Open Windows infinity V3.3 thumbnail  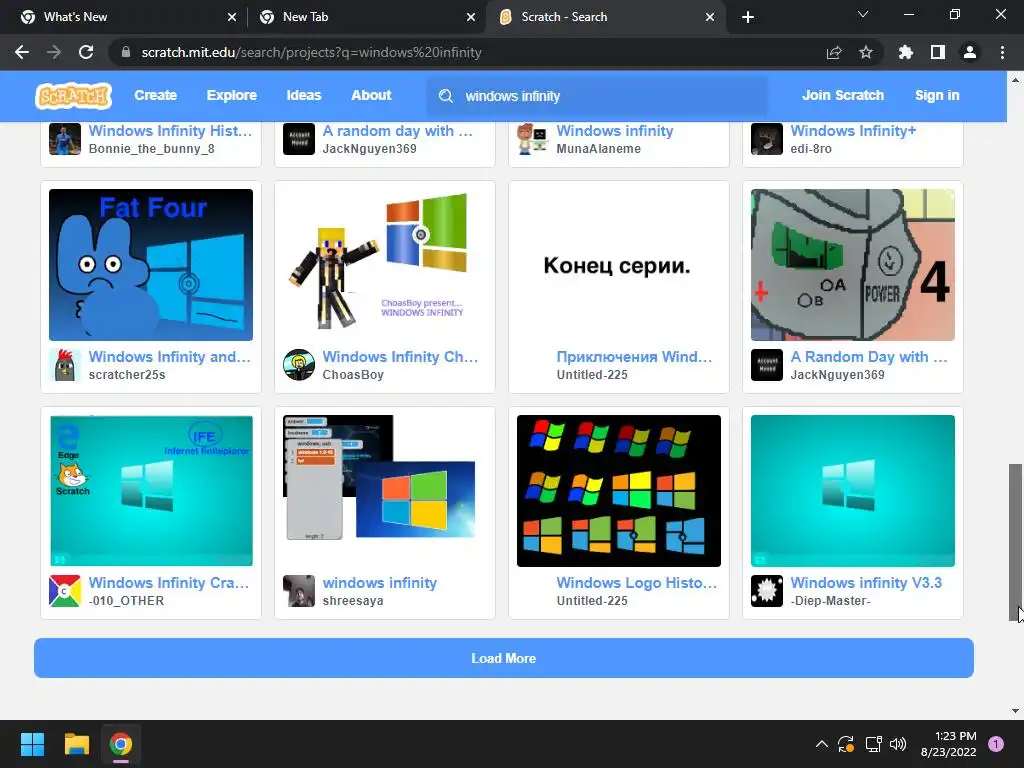pyautogui.click(x=853, y=490)
